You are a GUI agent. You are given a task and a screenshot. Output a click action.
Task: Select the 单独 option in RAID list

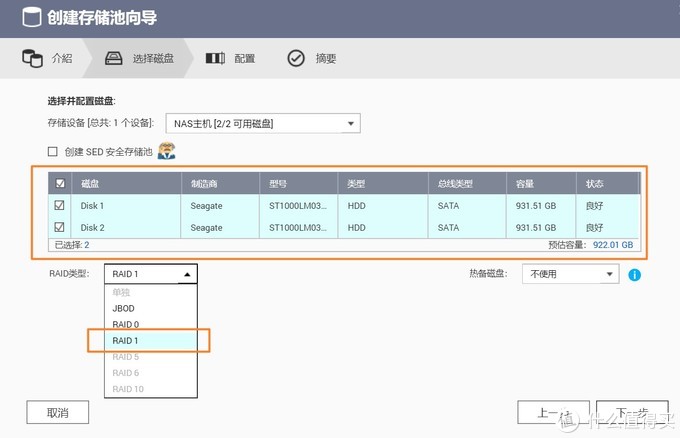[151, 292]
